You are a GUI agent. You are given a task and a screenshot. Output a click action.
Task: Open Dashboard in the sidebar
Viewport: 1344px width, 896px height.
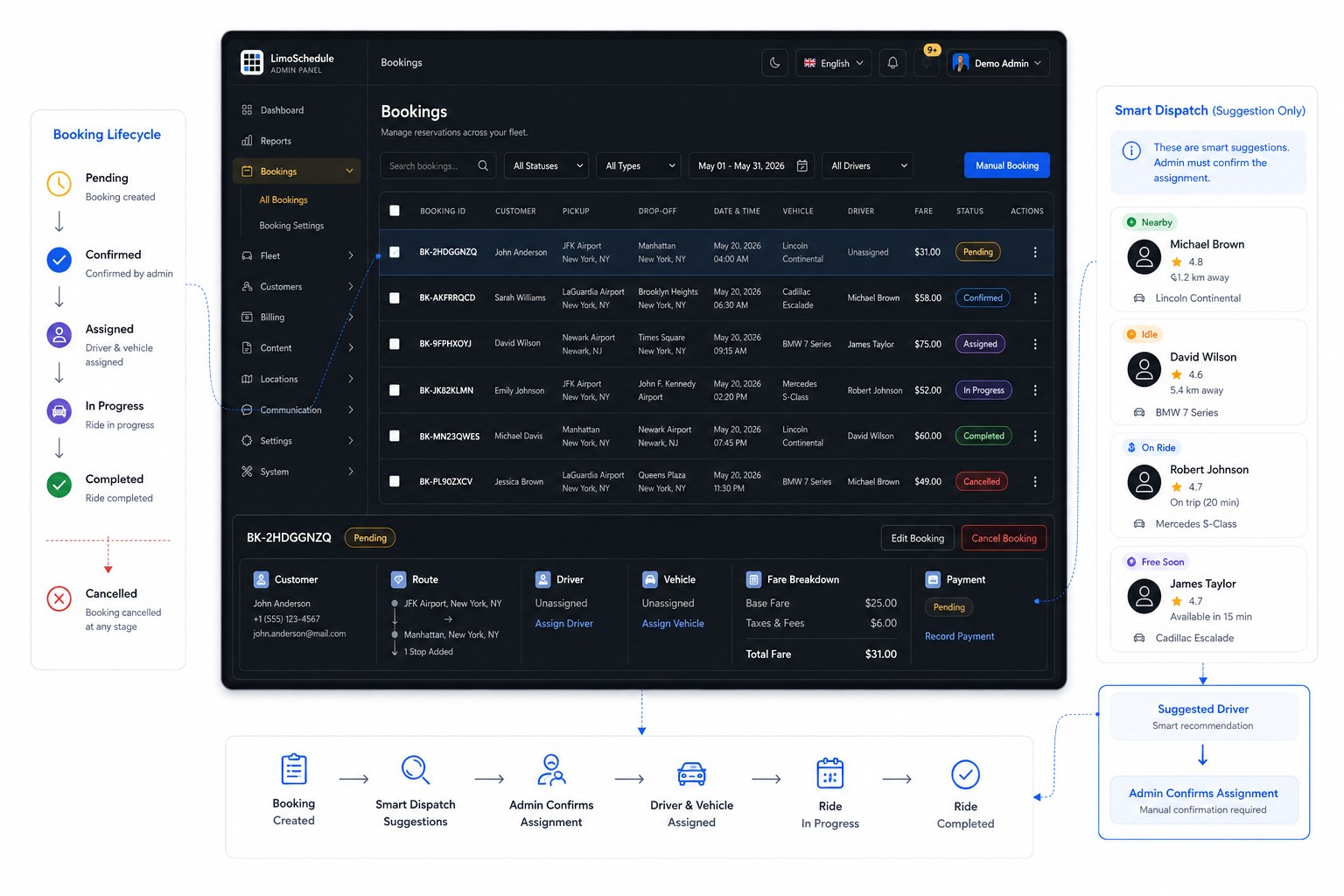(297, 110)
